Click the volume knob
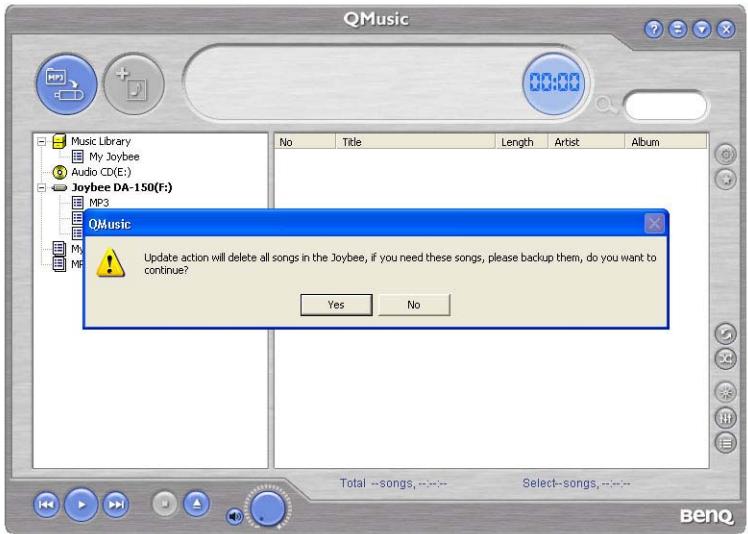Screen dimensions: 748x534 point(268,508)
